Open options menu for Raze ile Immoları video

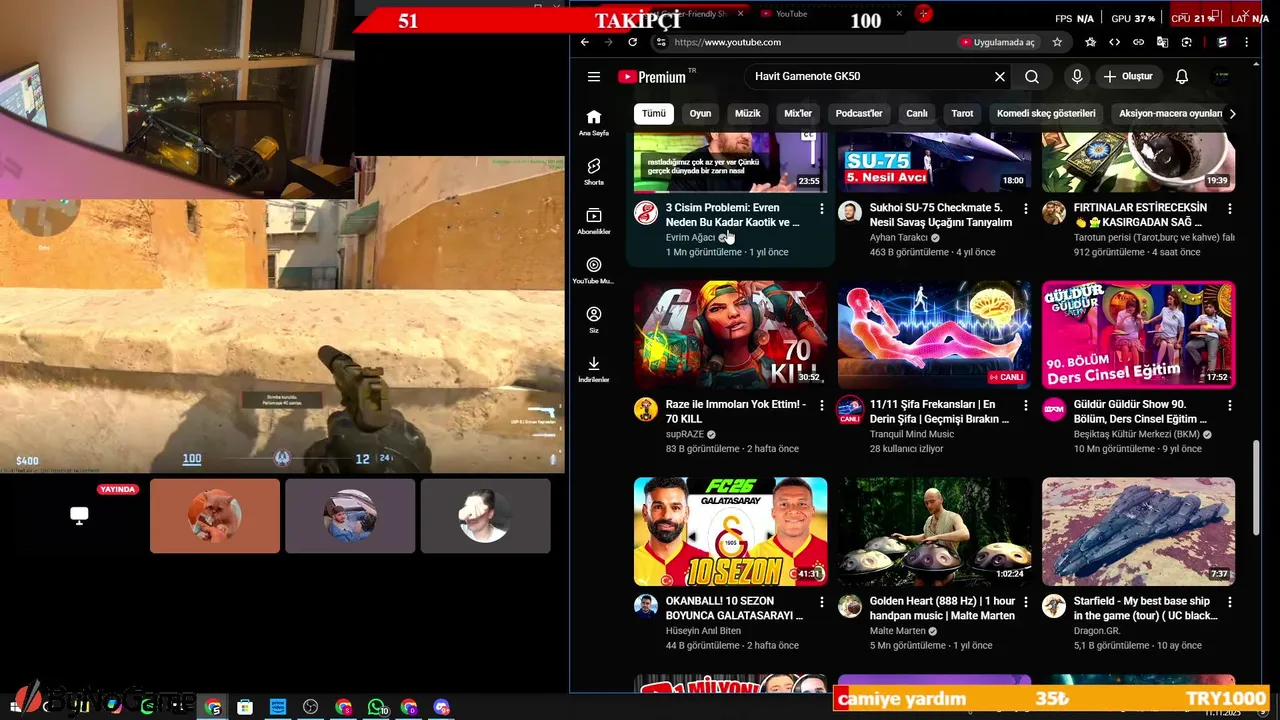coord(822,406)
